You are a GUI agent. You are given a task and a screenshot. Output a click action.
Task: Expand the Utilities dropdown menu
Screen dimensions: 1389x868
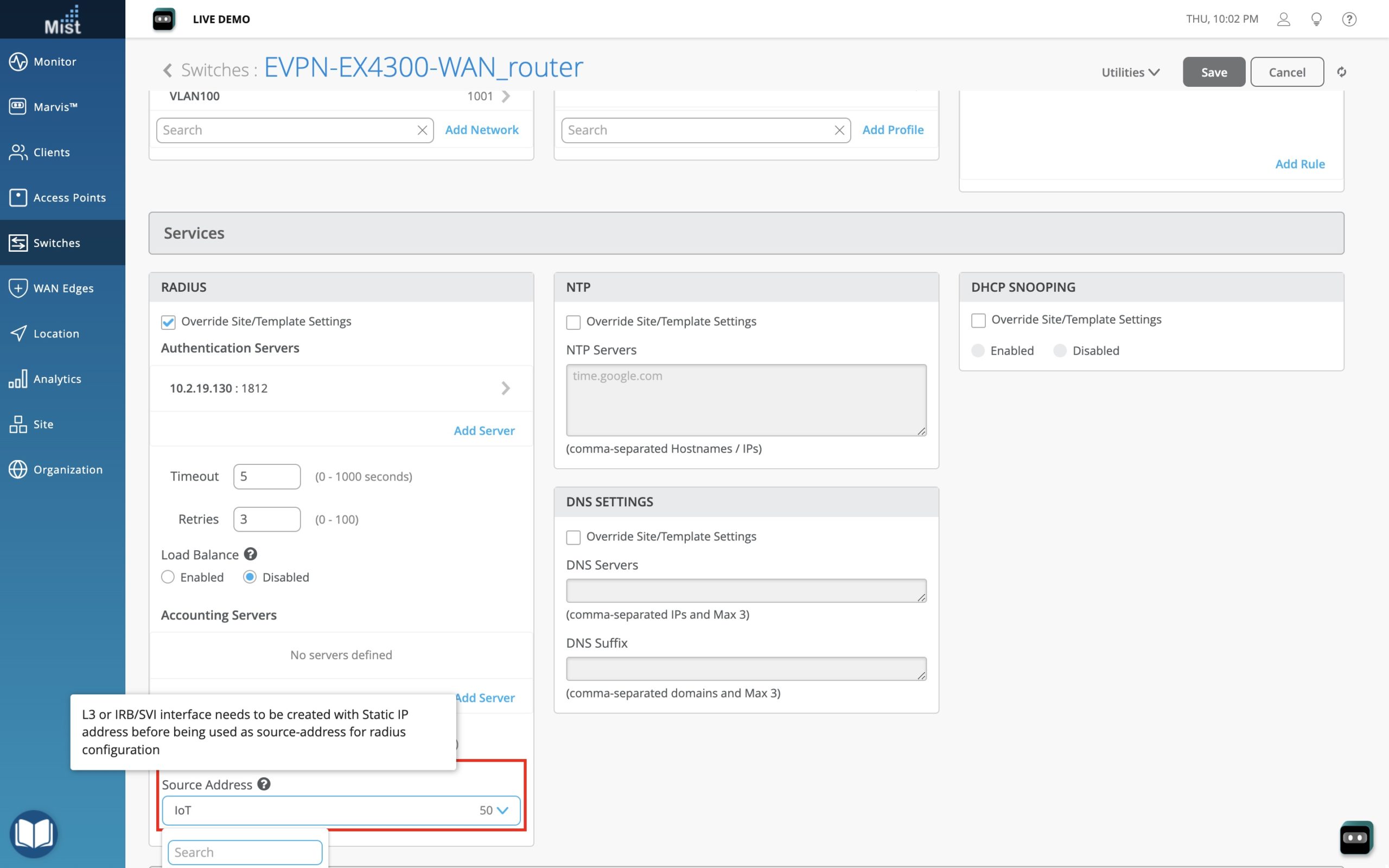pos(1130,72)
